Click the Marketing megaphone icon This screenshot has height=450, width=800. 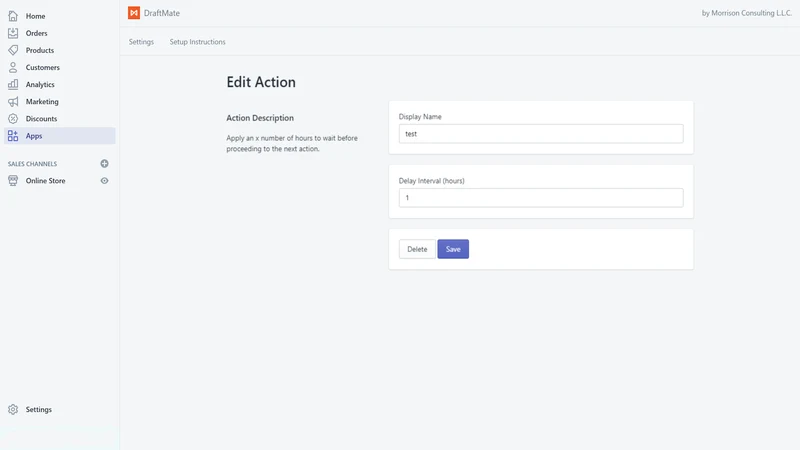[13, 102]
